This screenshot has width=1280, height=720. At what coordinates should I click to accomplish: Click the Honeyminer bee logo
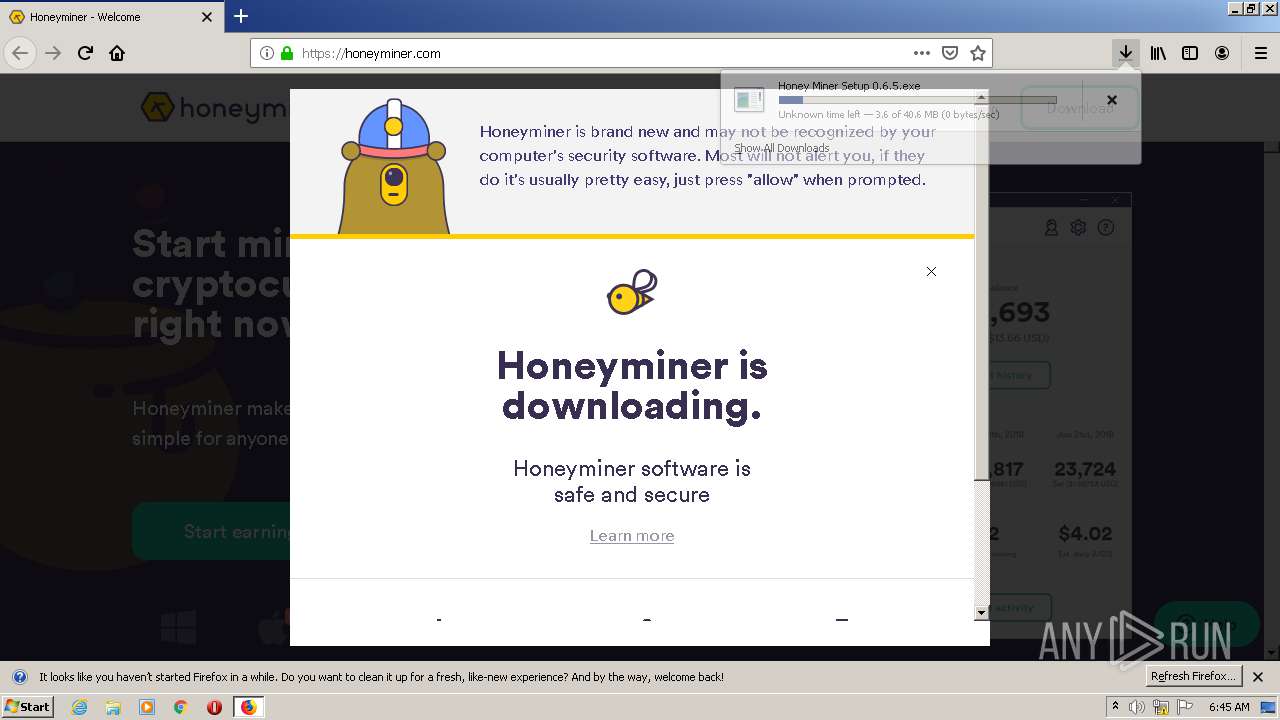click(x=632, y=292)
